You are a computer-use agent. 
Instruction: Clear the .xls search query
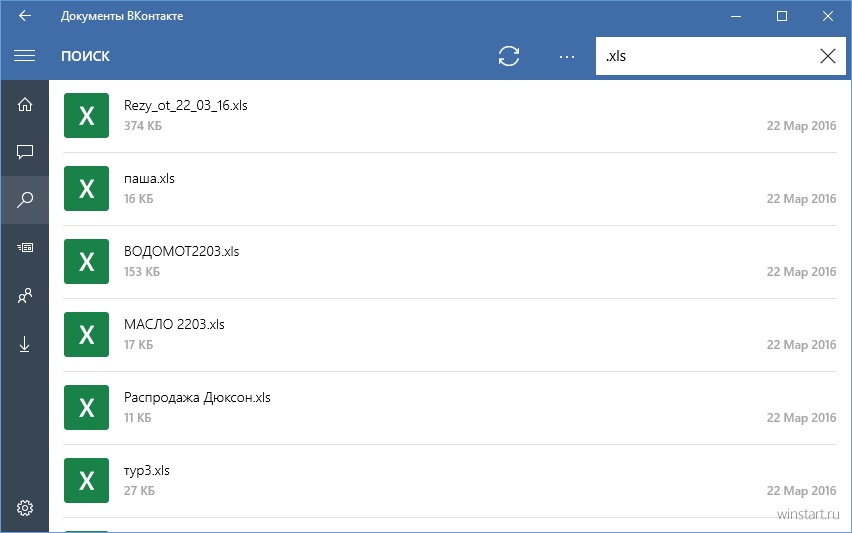coord(828,55)
